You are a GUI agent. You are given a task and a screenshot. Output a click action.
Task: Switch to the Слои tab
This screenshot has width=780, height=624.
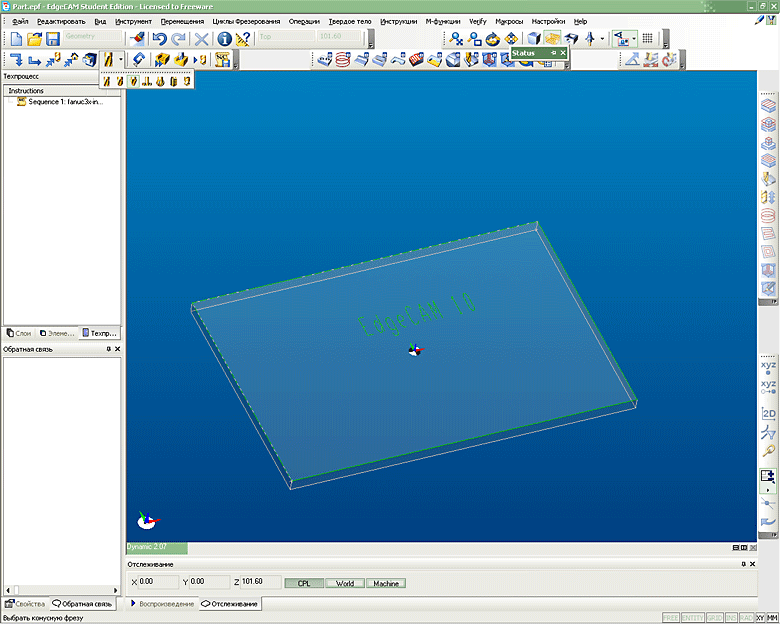click(x=19, y=333)
